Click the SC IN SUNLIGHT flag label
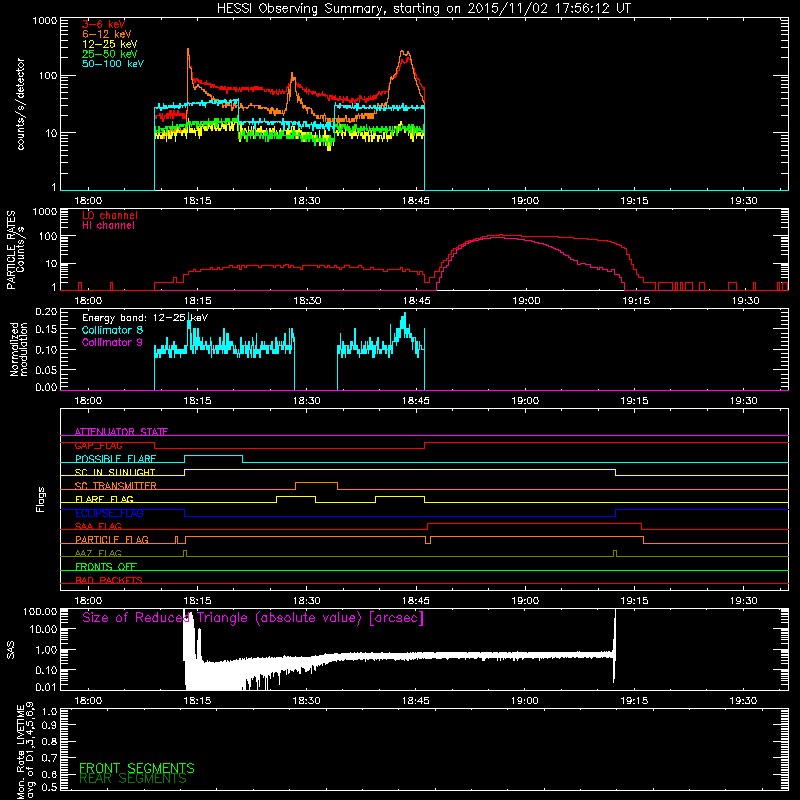 click(x=115, y=472)
